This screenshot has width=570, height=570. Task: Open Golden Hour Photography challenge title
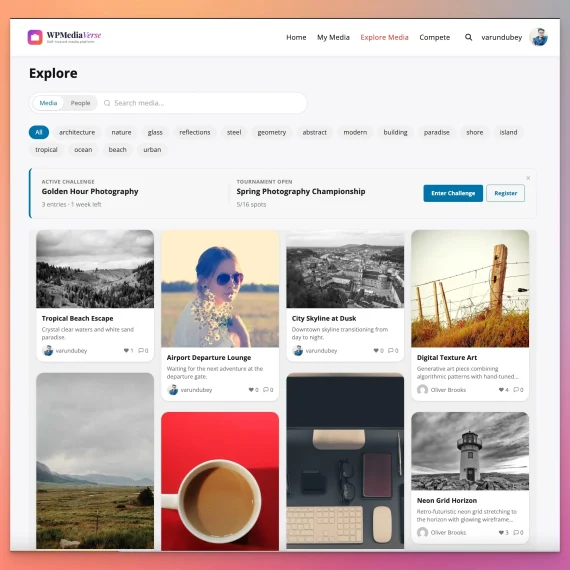pyautogui.click(x=90, y=192)
